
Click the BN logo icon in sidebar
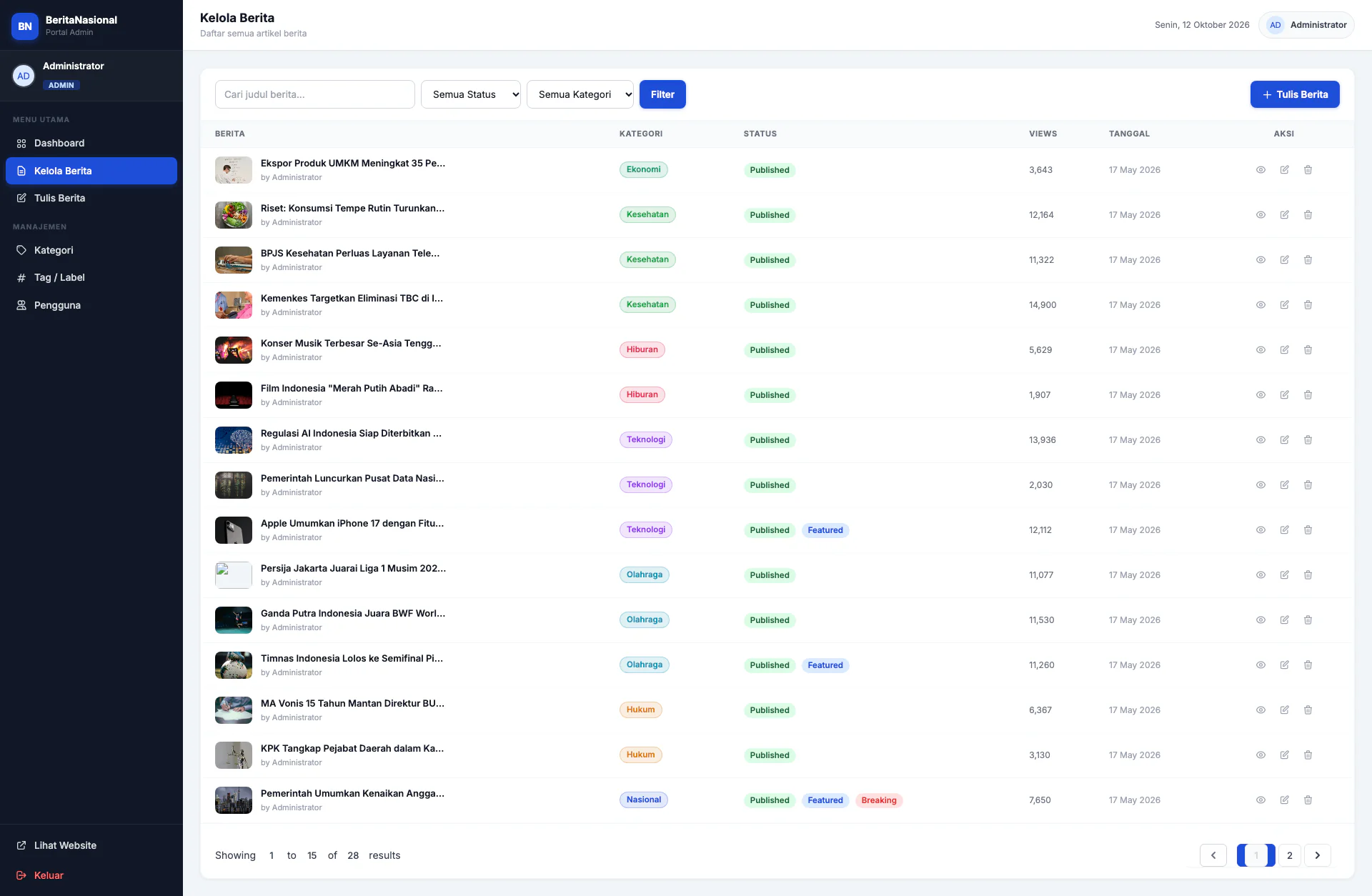[x=25, y=26]
